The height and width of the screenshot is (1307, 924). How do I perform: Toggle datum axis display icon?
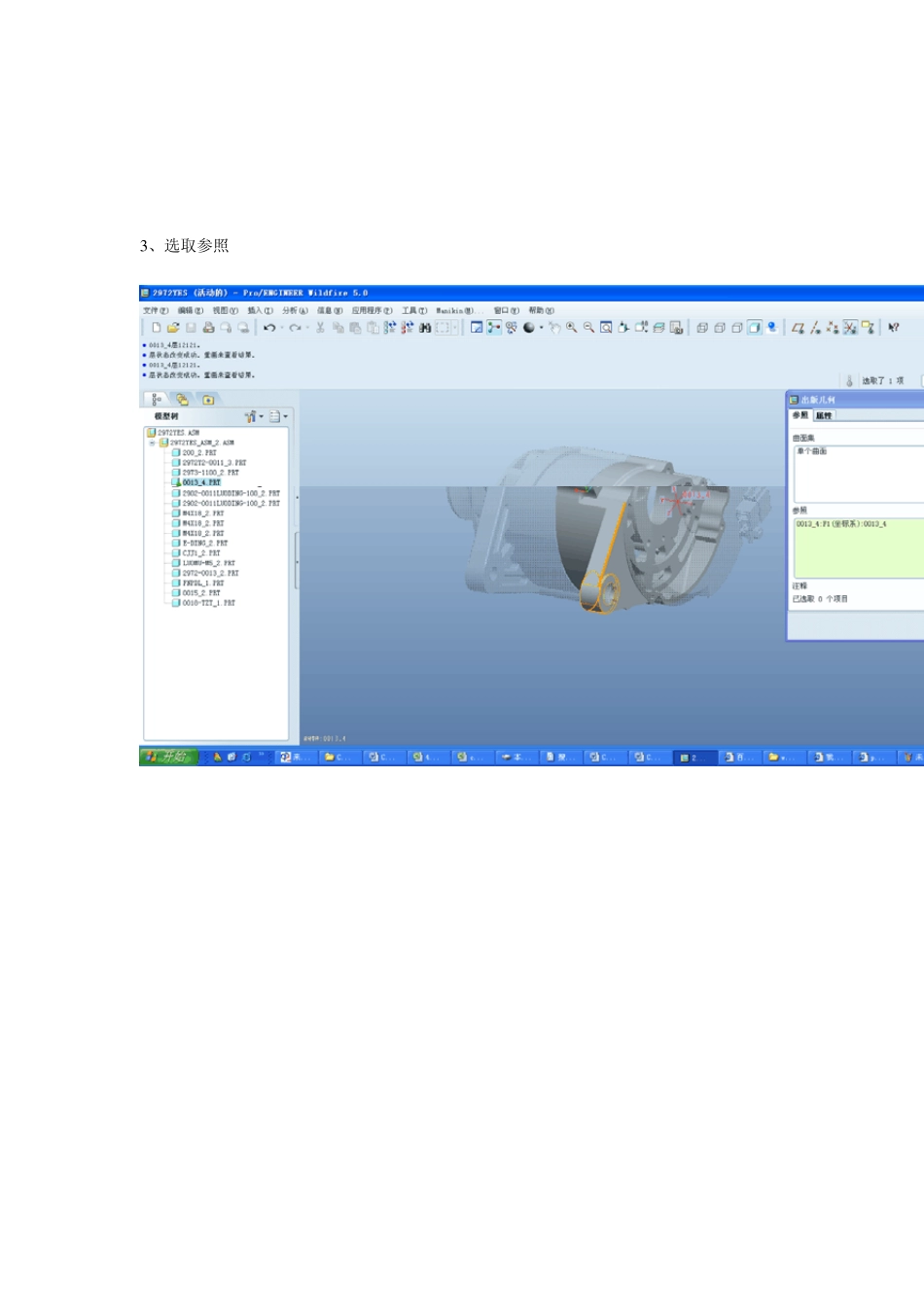(815, 329)
